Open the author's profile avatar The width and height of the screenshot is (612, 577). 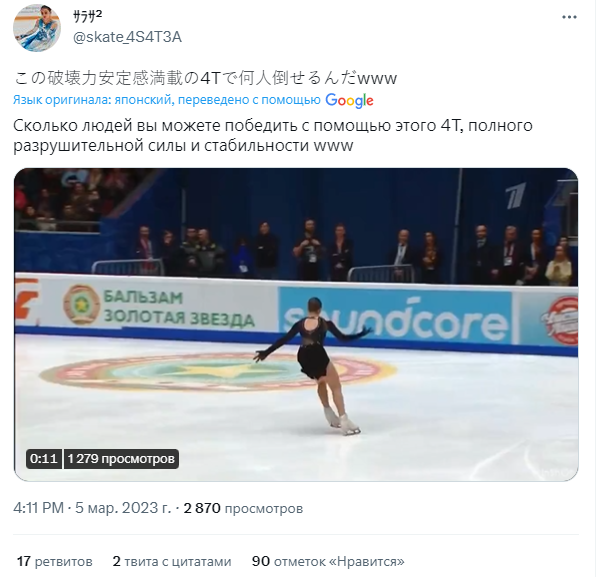37,28
